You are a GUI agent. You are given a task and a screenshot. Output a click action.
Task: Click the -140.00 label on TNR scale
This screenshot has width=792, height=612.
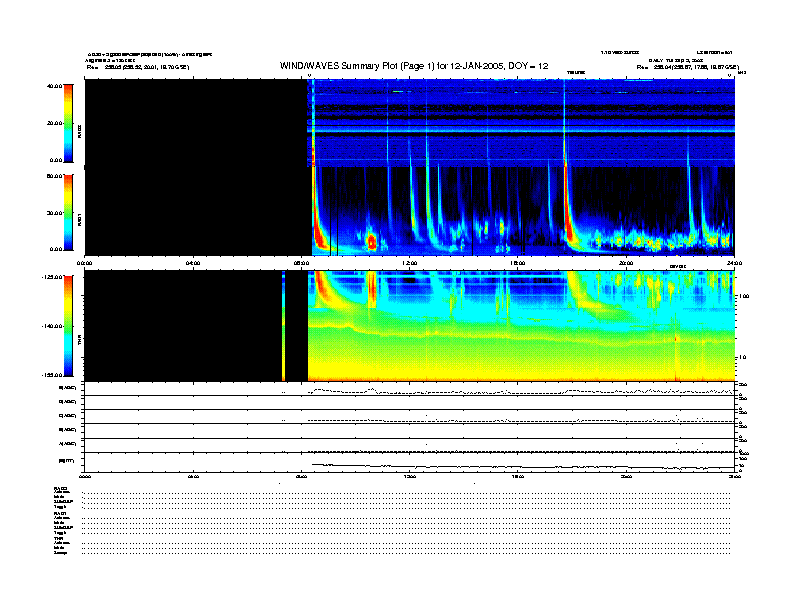(52, 326)
